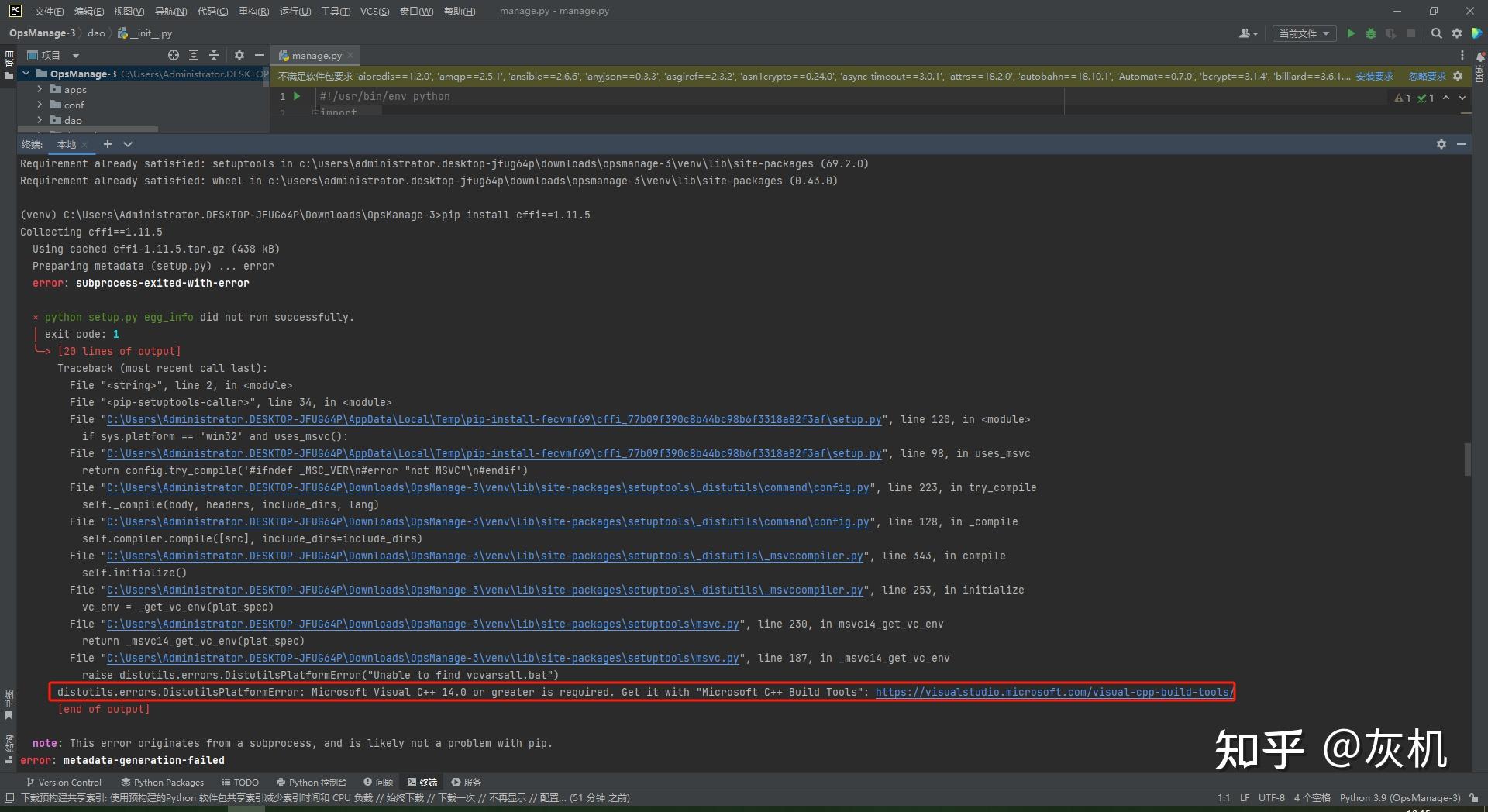The width and height of the screenshot is (1488, 812).
Task: Open the Python Packages tool window
Action: (163, 782)
